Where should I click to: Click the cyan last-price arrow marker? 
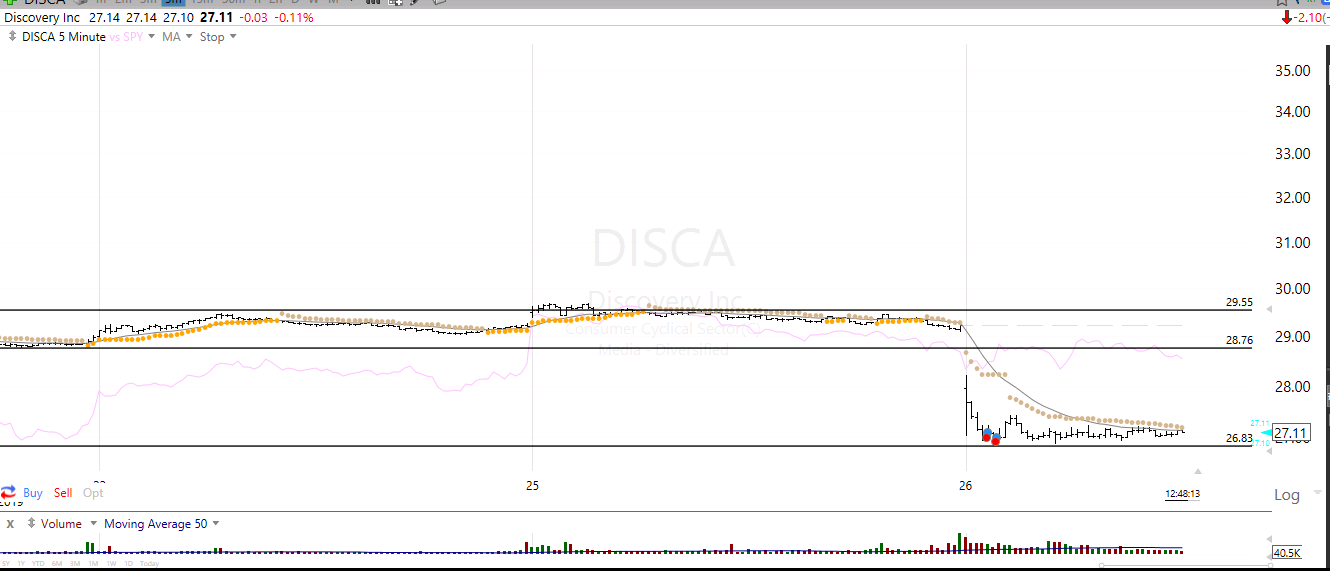click(1266, 432)
